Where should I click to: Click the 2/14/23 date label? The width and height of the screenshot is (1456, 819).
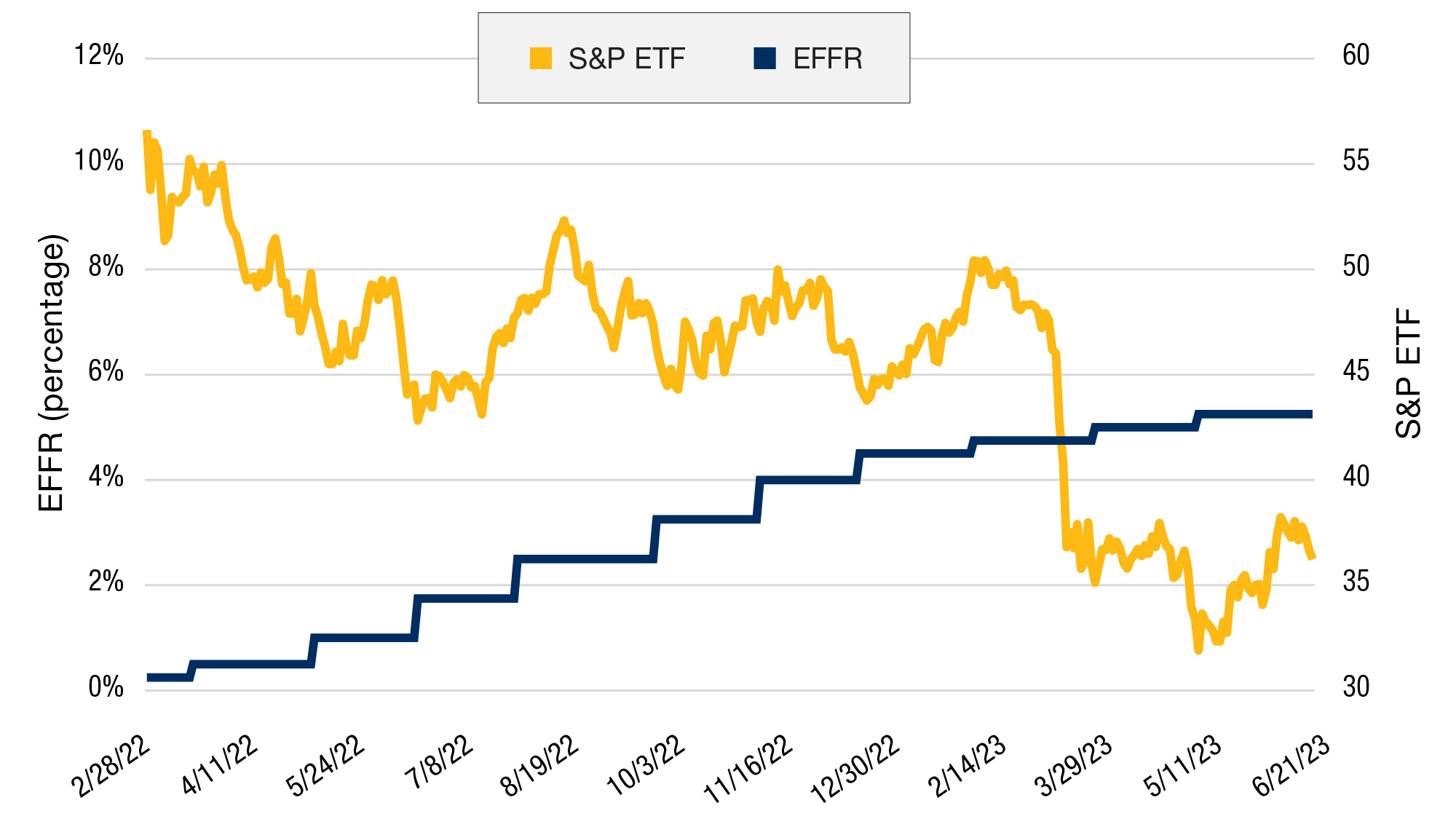pyautogui.click(x=966, y=767)
